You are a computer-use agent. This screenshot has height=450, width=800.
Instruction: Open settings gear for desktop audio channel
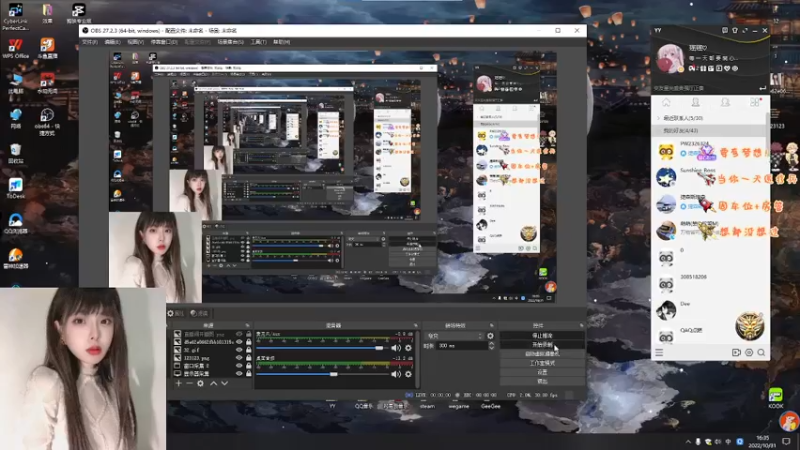(408, 374)
